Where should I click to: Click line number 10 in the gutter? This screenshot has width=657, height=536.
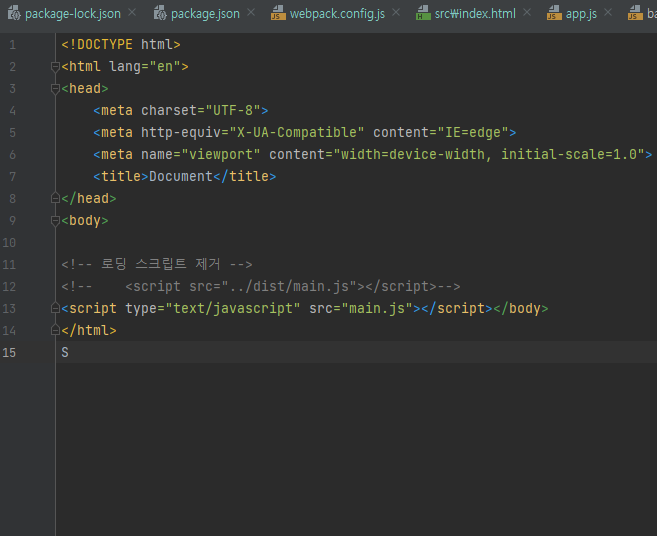click(9, 243)
